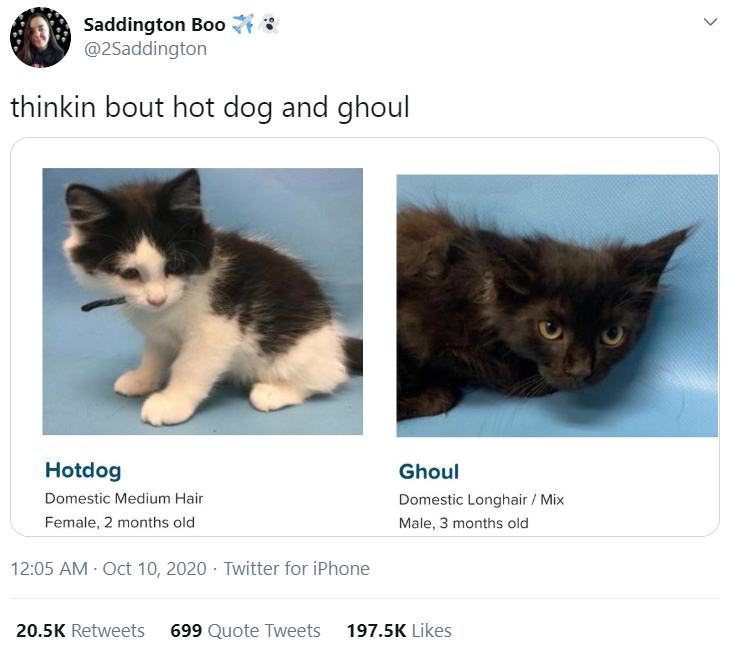
Task: Select the Domestic Medium Hair breed text
Action: (124, 498)
